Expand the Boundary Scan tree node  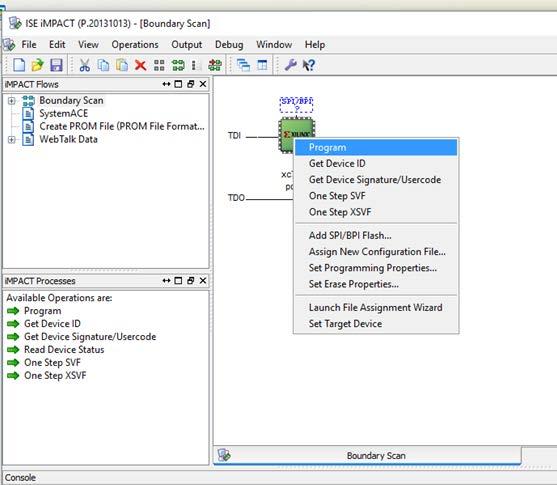pos(11,101)
